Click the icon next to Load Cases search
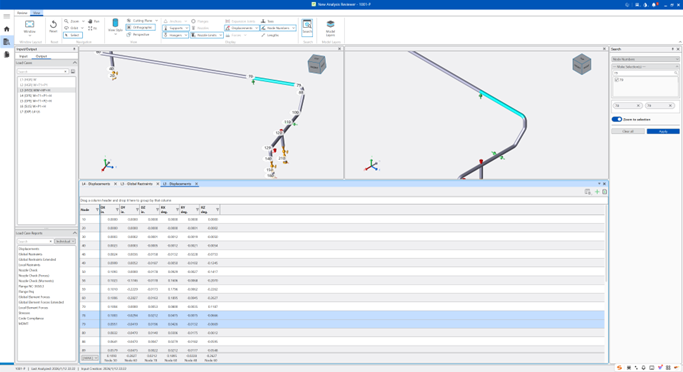This screenshot has width=683, height=372. tap(73, 71)
